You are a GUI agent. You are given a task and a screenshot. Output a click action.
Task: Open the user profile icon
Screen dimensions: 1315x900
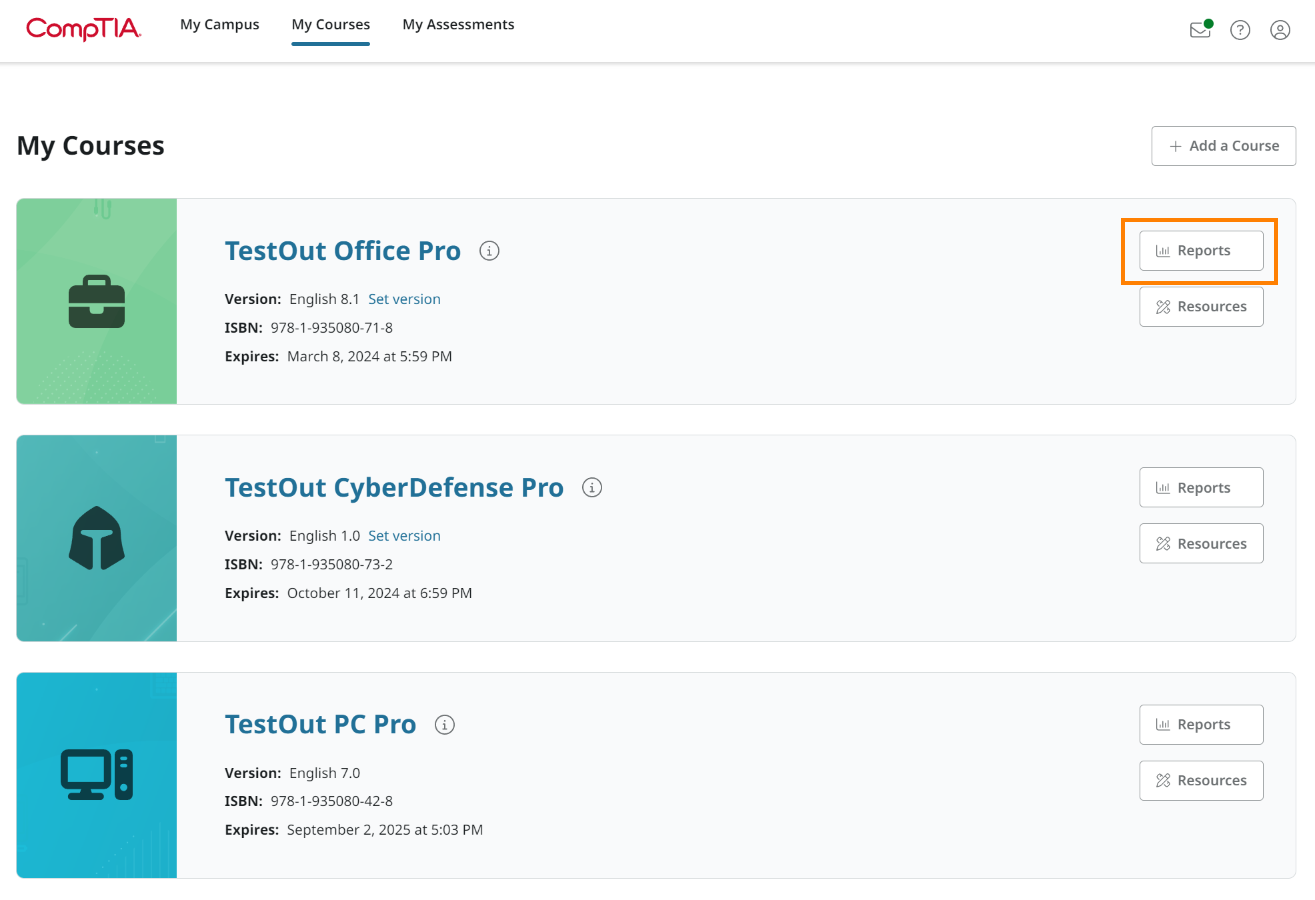(1280, 30)
